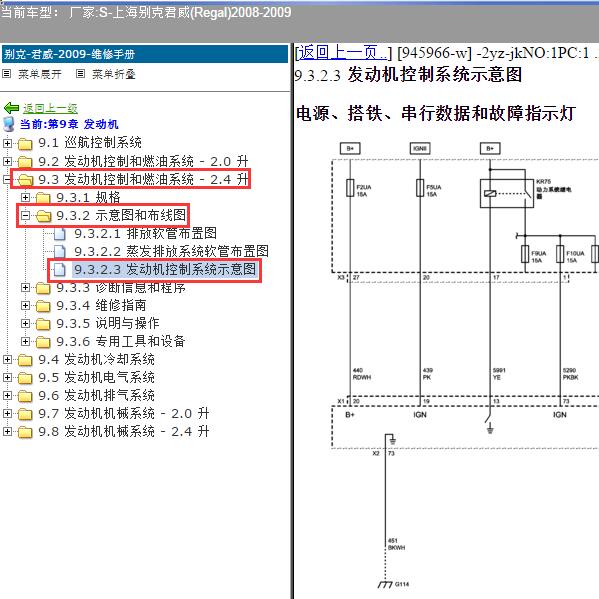Click the page icon for 9.3.2.2 蒸发排放系统软管布置图

[60, 251]
